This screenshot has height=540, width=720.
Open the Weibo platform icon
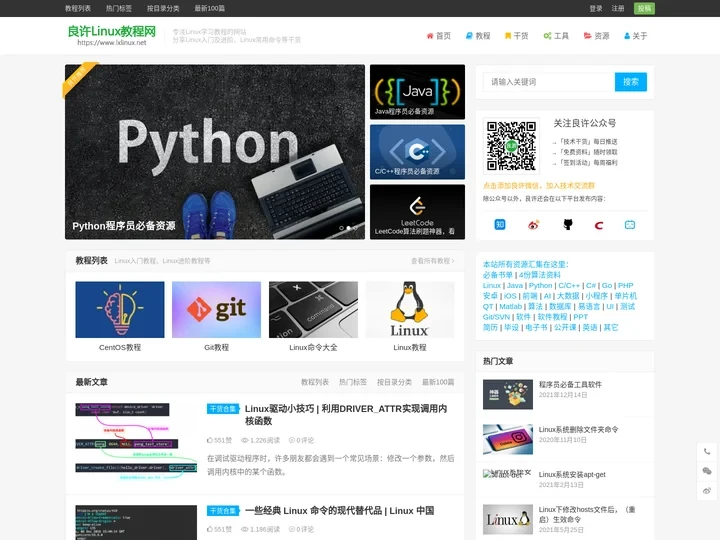tap(534, 225)
